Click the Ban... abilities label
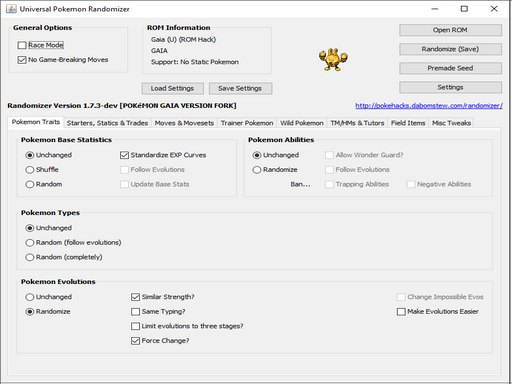512x384 pixels. click(300, 184)
